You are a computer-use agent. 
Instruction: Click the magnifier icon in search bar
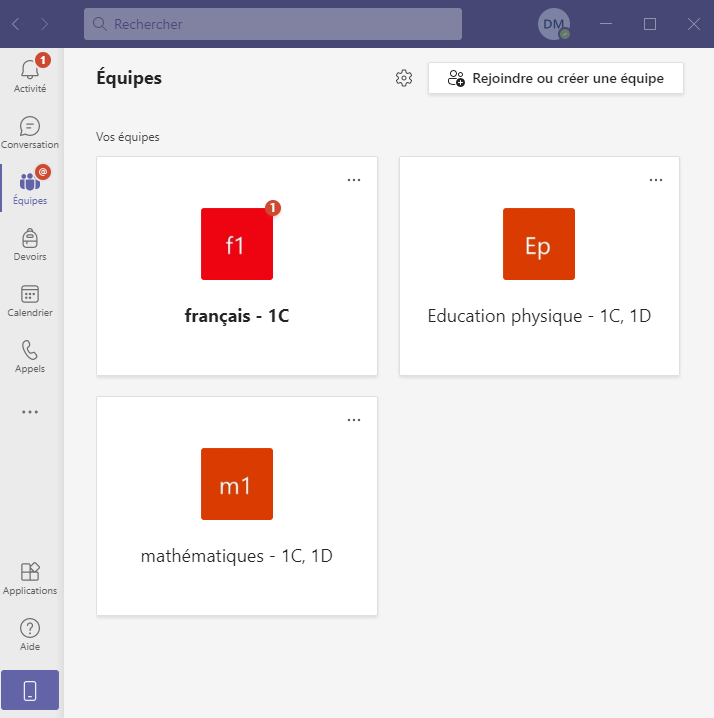99,24
